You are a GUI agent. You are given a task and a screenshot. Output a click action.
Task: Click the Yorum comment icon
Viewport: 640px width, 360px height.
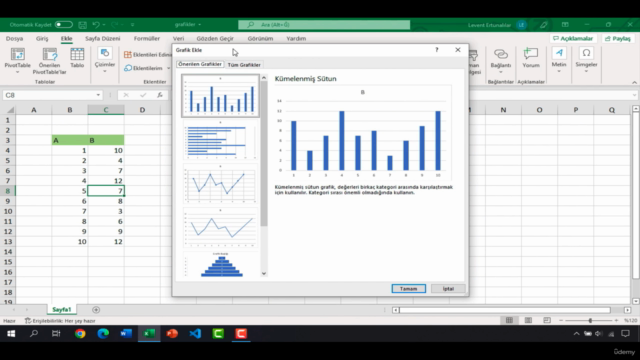pos(531,54)
